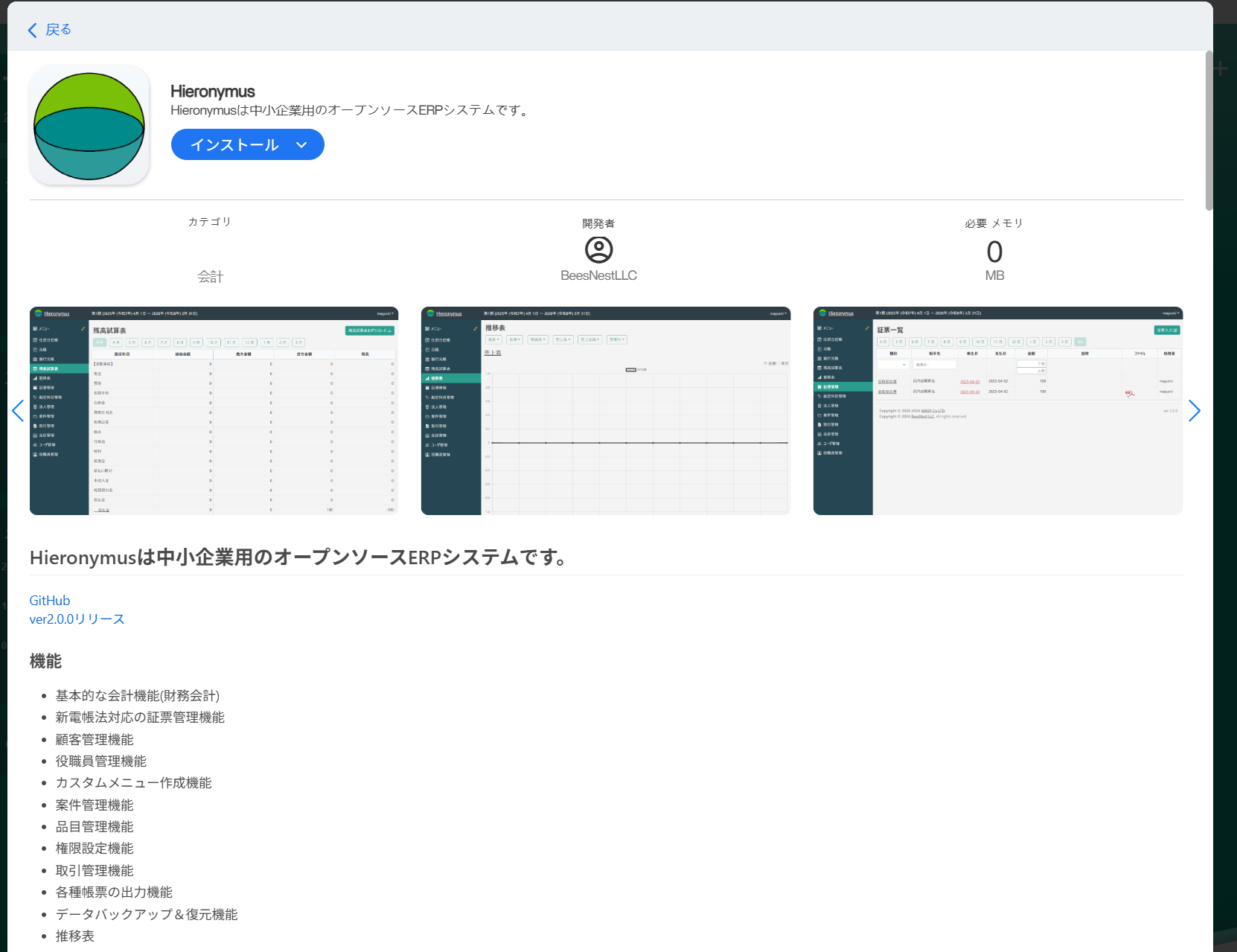Select 取引管理機能 list item
Image resolution: width=1237 pixels, height=952 pixels.
95,871
